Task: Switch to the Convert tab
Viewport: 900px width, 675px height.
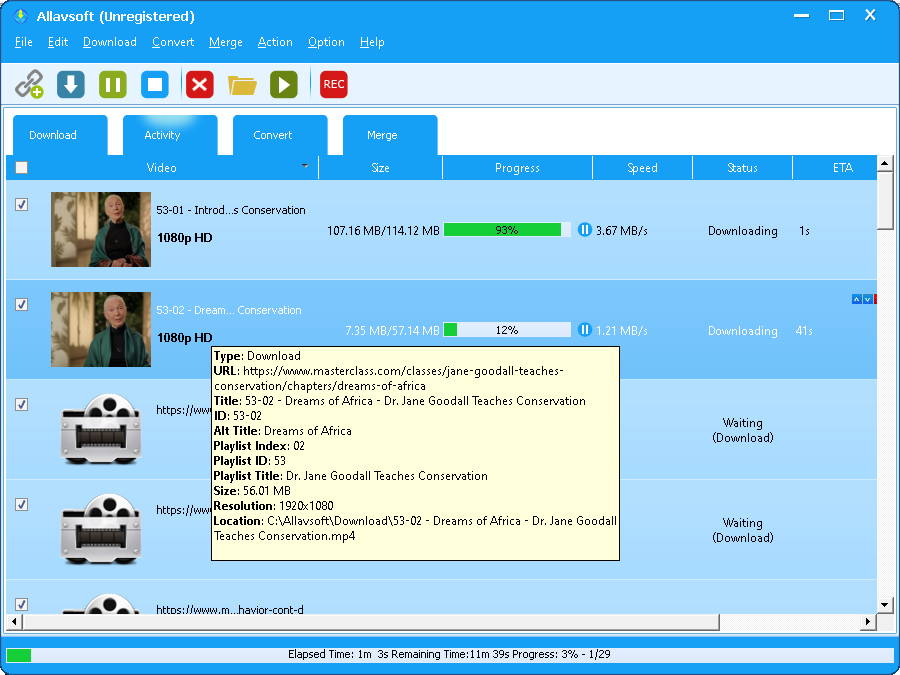Action: pyautogui.click(x=280, y=135)
